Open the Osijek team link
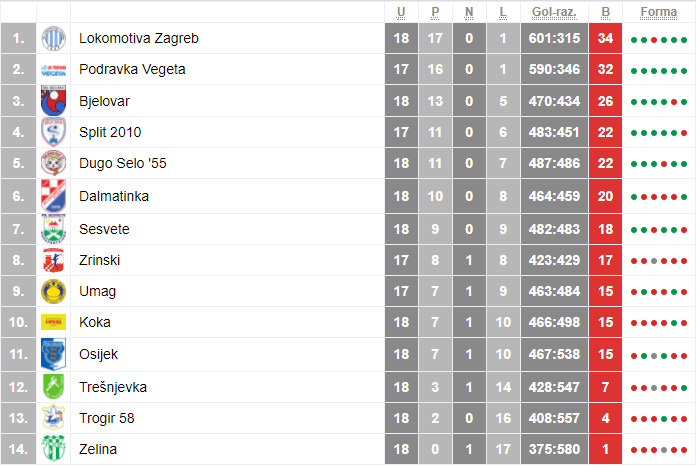Viewport: 698px width, 467px height. tap(98, 354)
